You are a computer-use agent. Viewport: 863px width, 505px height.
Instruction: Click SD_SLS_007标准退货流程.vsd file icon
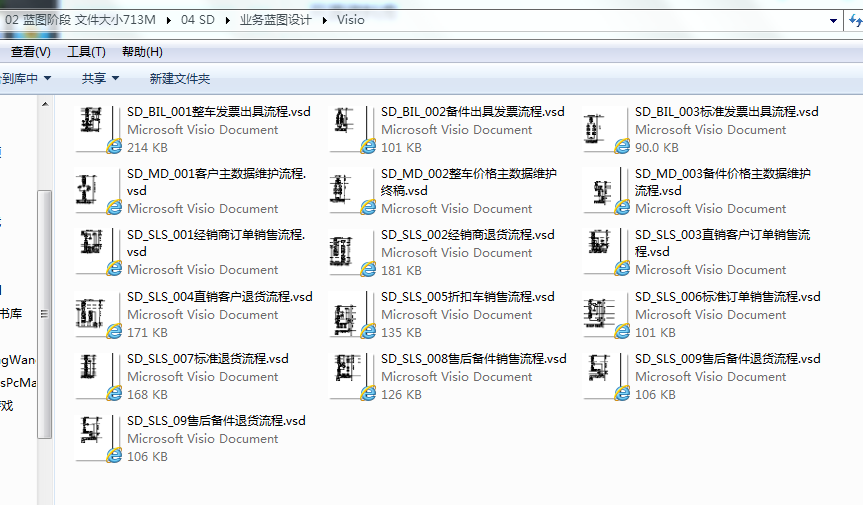click(96, 376)
